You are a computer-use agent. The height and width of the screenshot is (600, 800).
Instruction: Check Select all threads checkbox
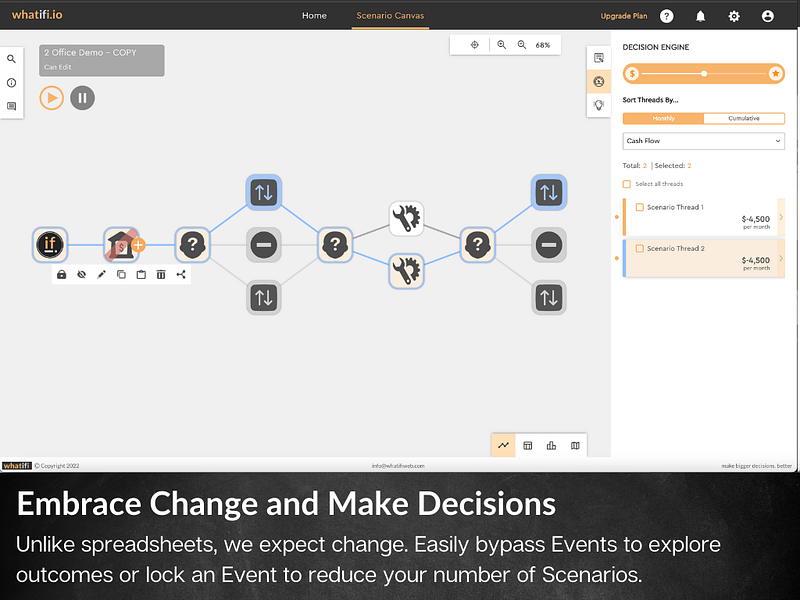point(627,184)
